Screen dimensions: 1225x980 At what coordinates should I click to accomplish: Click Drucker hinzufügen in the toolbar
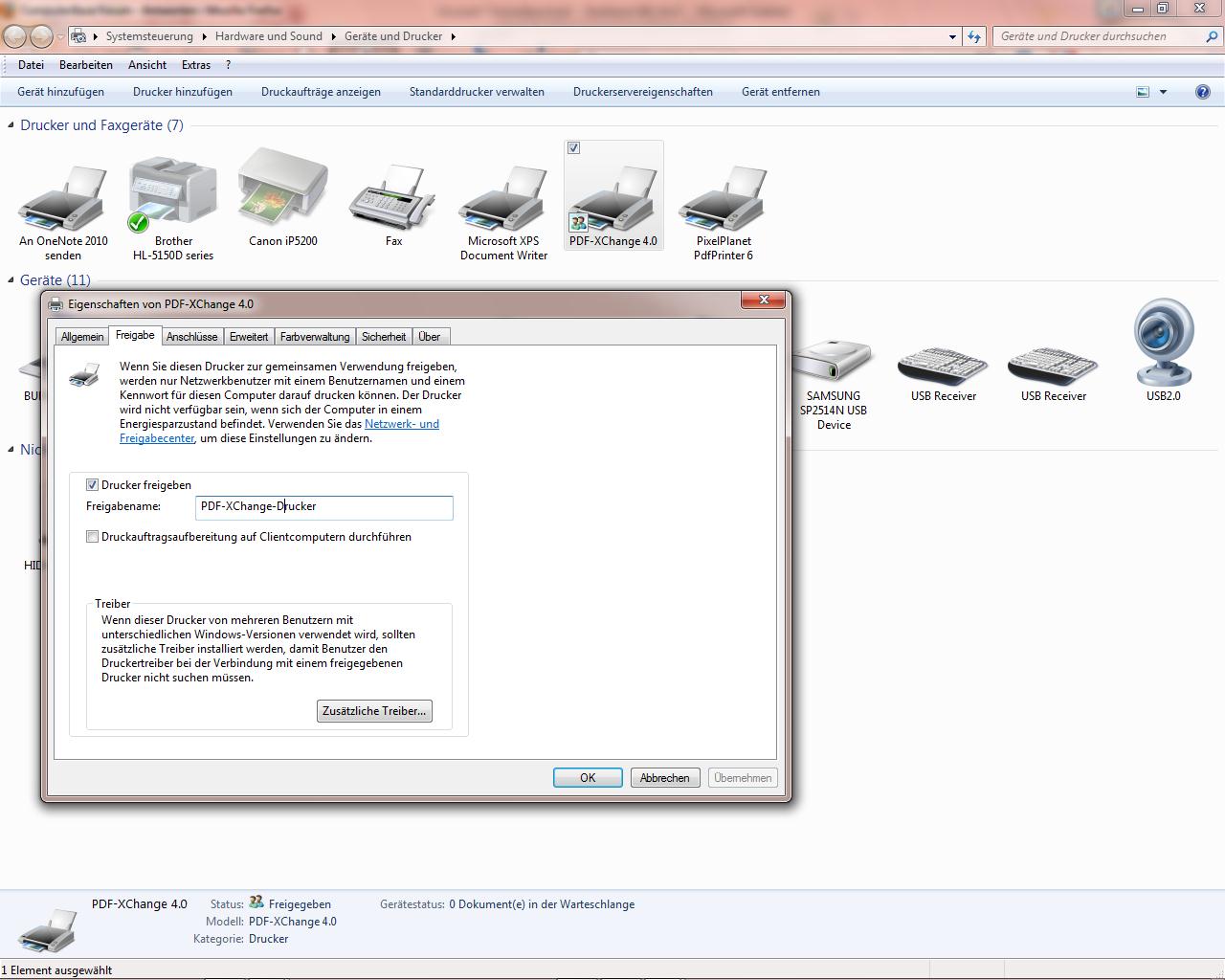183,92
